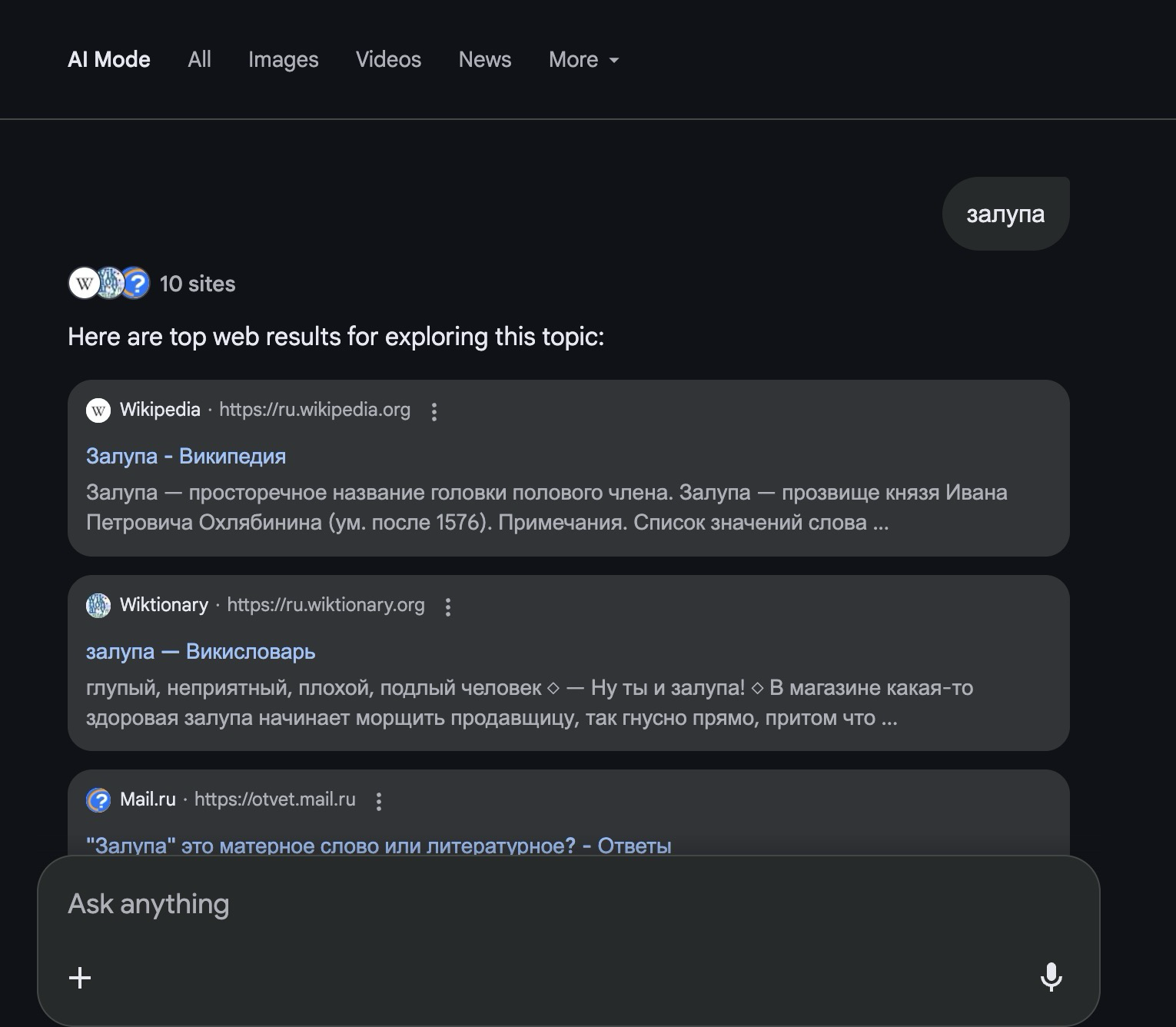This screenshot has width=1176, height=1027.
Task: Open the Videos tab
Action: tap(388, 60)
